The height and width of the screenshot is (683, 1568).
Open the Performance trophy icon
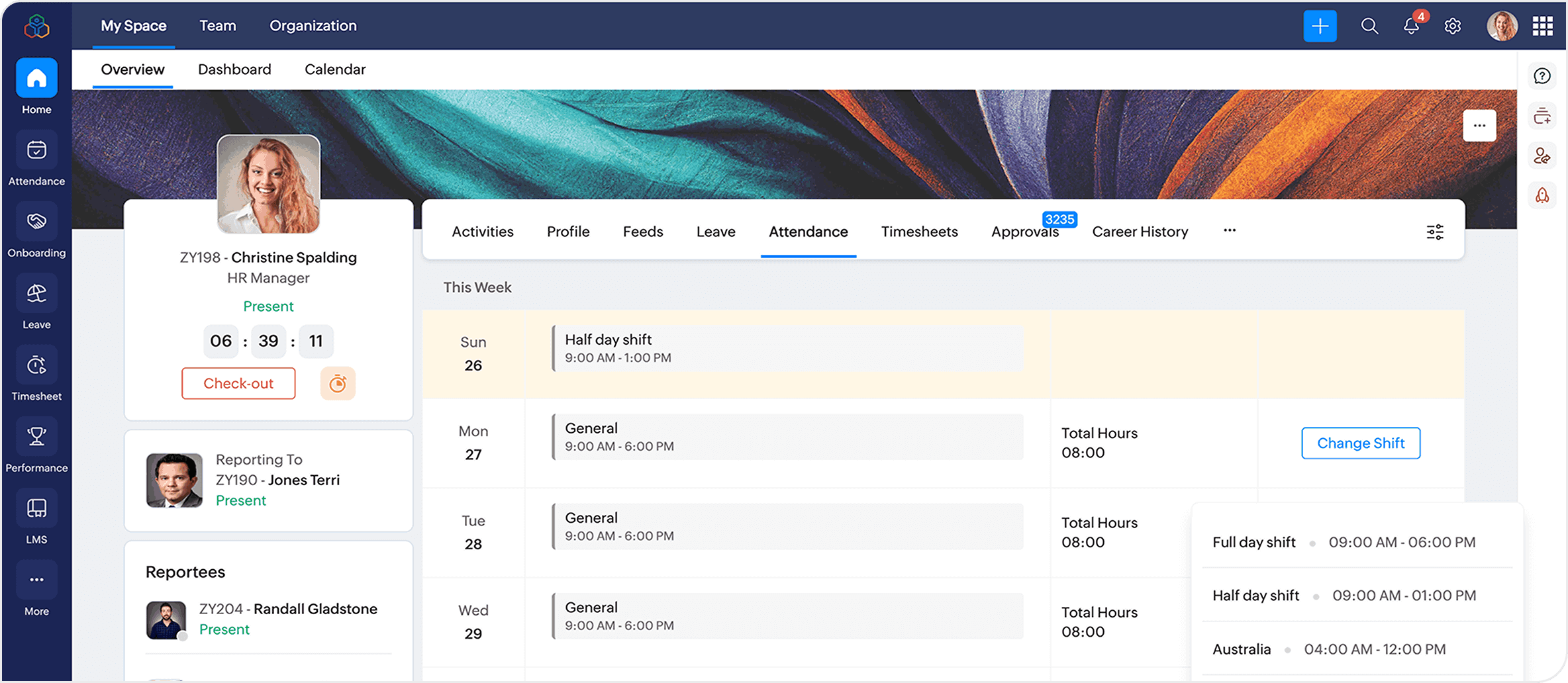[x=36, y=437]
